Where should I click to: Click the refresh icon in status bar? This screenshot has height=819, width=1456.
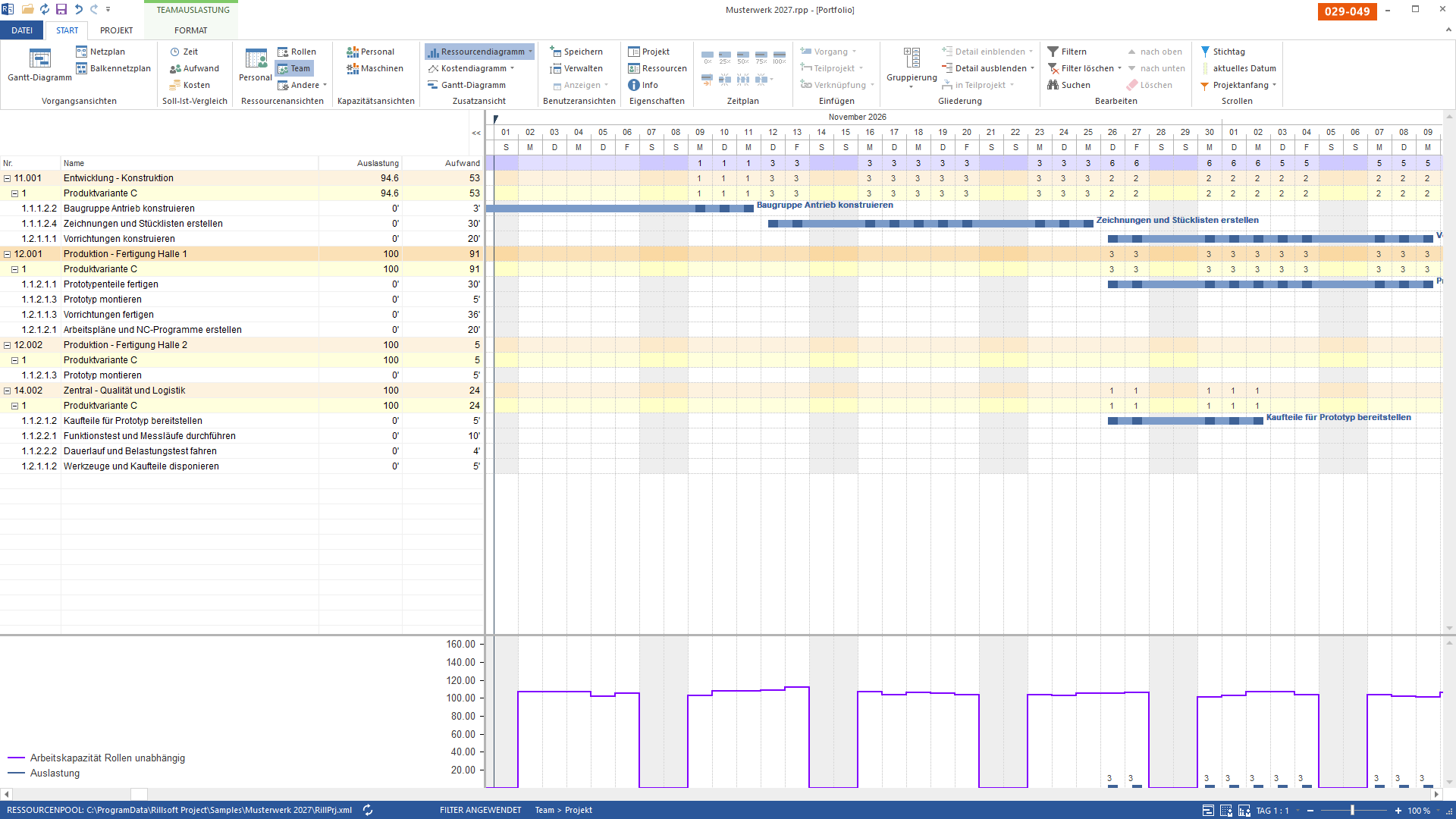pos(368,810)
